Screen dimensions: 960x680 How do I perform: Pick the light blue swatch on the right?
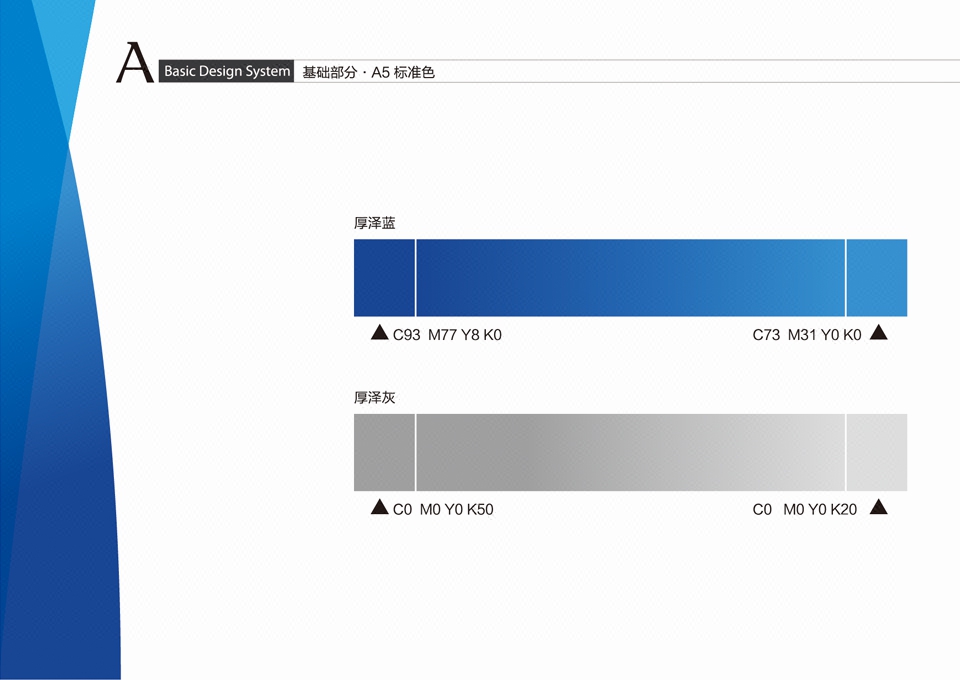pos(877,278)
